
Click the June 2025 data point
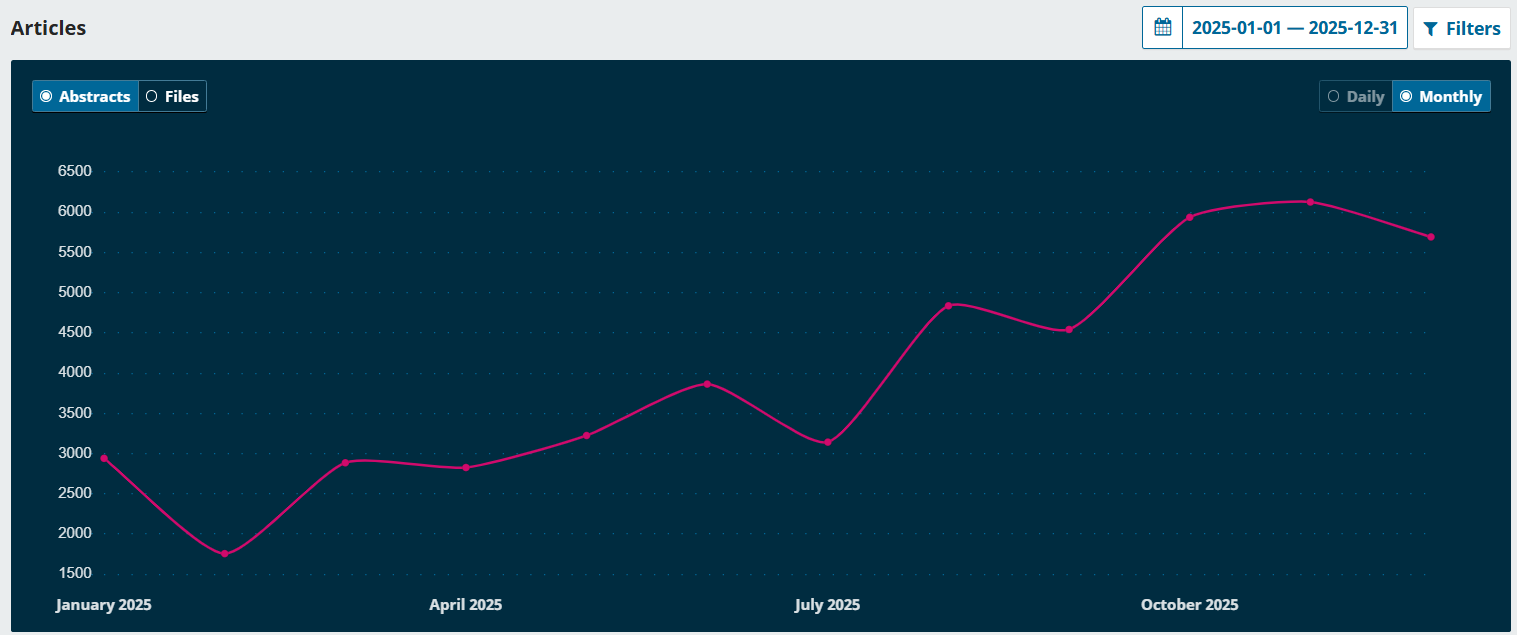(707, 384)
